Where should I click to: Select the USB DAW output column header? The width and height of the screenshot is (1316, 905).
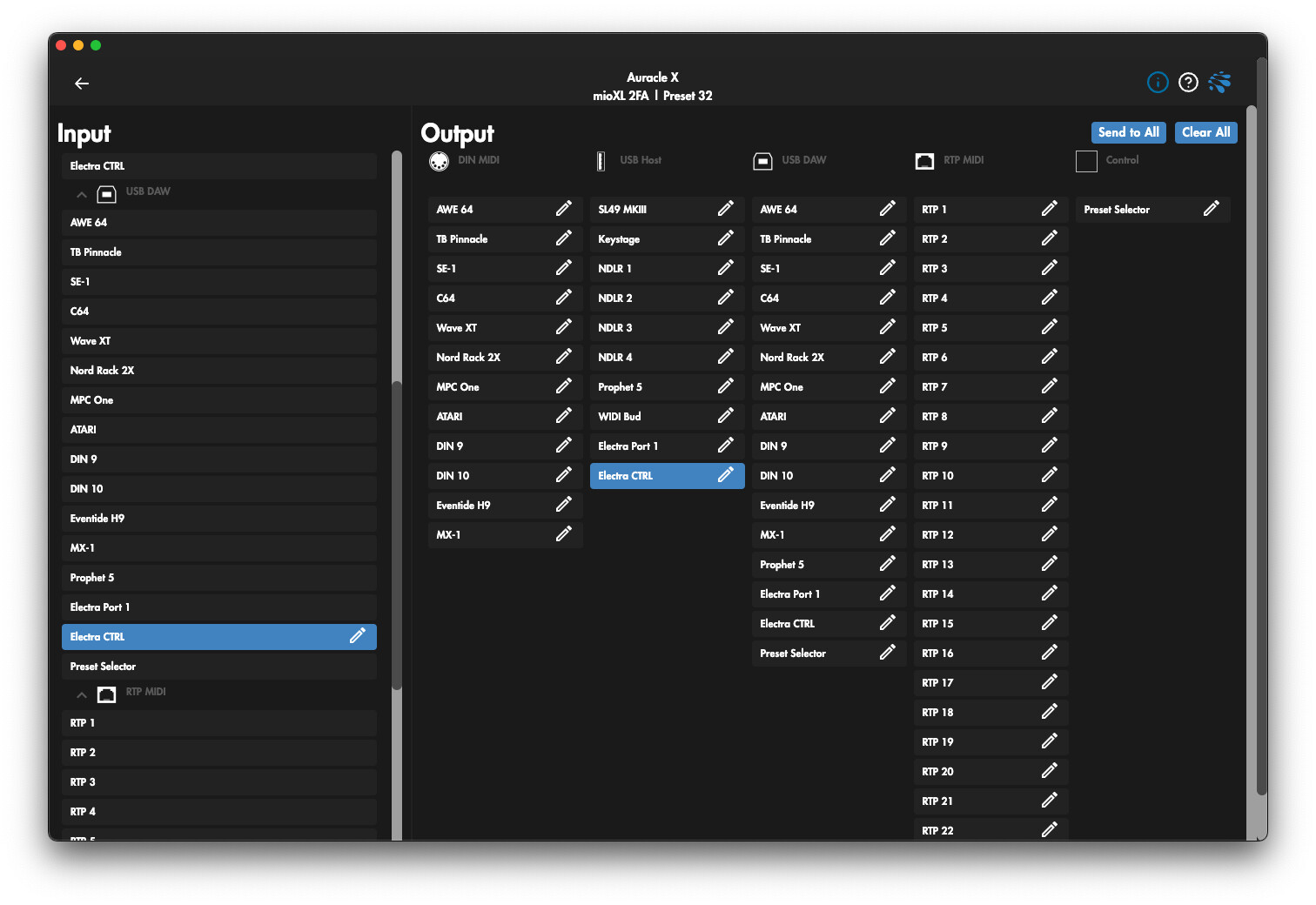tap(789, 161)
